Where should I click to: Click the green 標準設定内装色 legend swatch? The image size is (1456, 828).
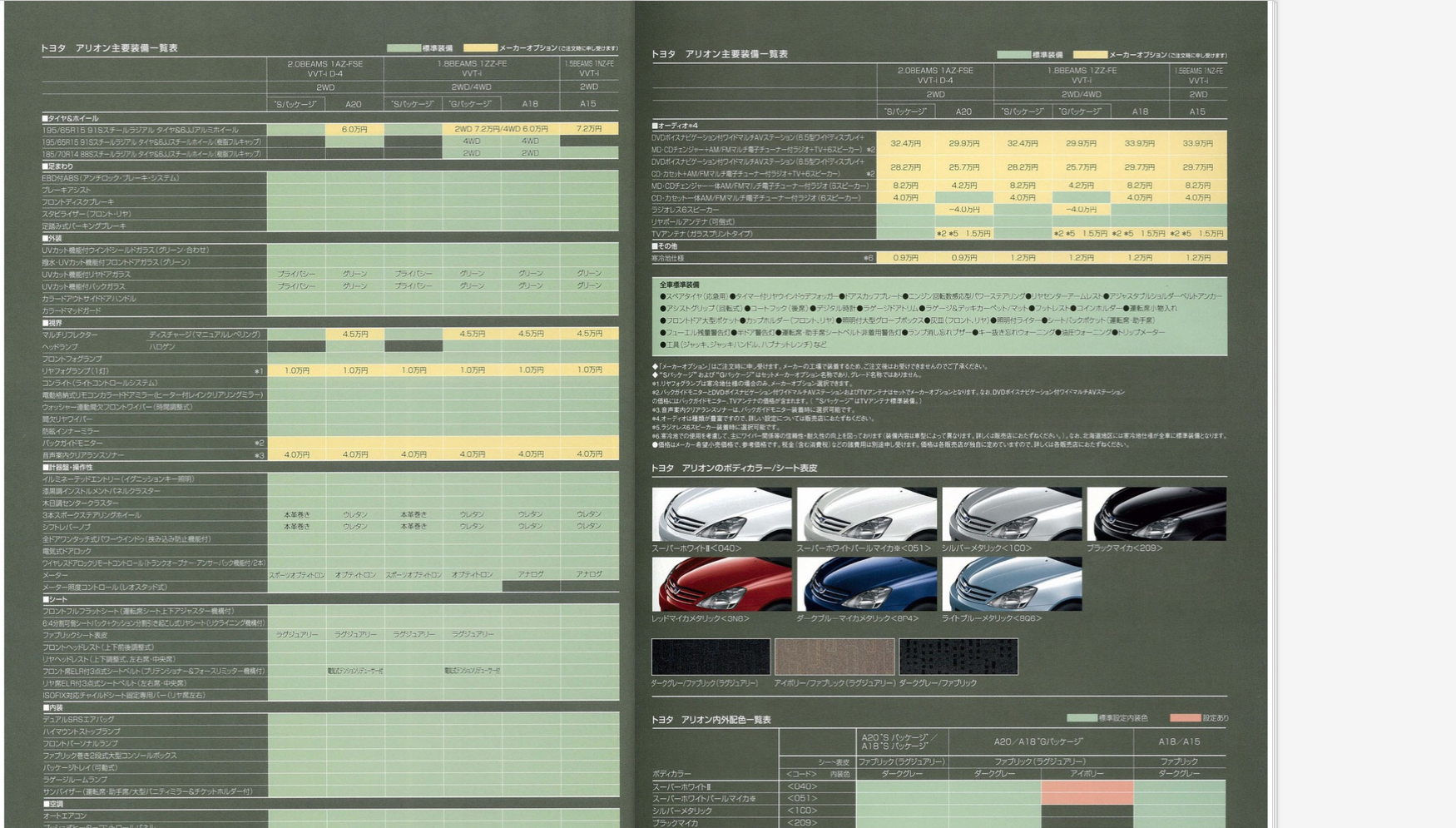click(x=1082, y=717)
